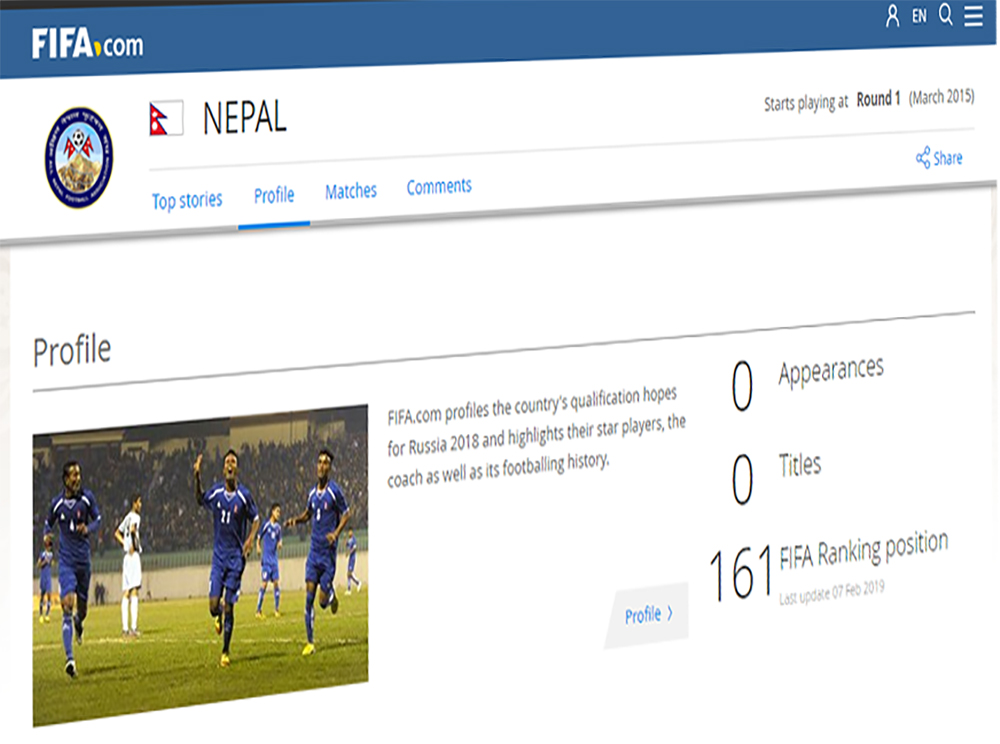Click the Share icon
The width and height of the screenshot is (1000, 744).
[x=923, y=157]
